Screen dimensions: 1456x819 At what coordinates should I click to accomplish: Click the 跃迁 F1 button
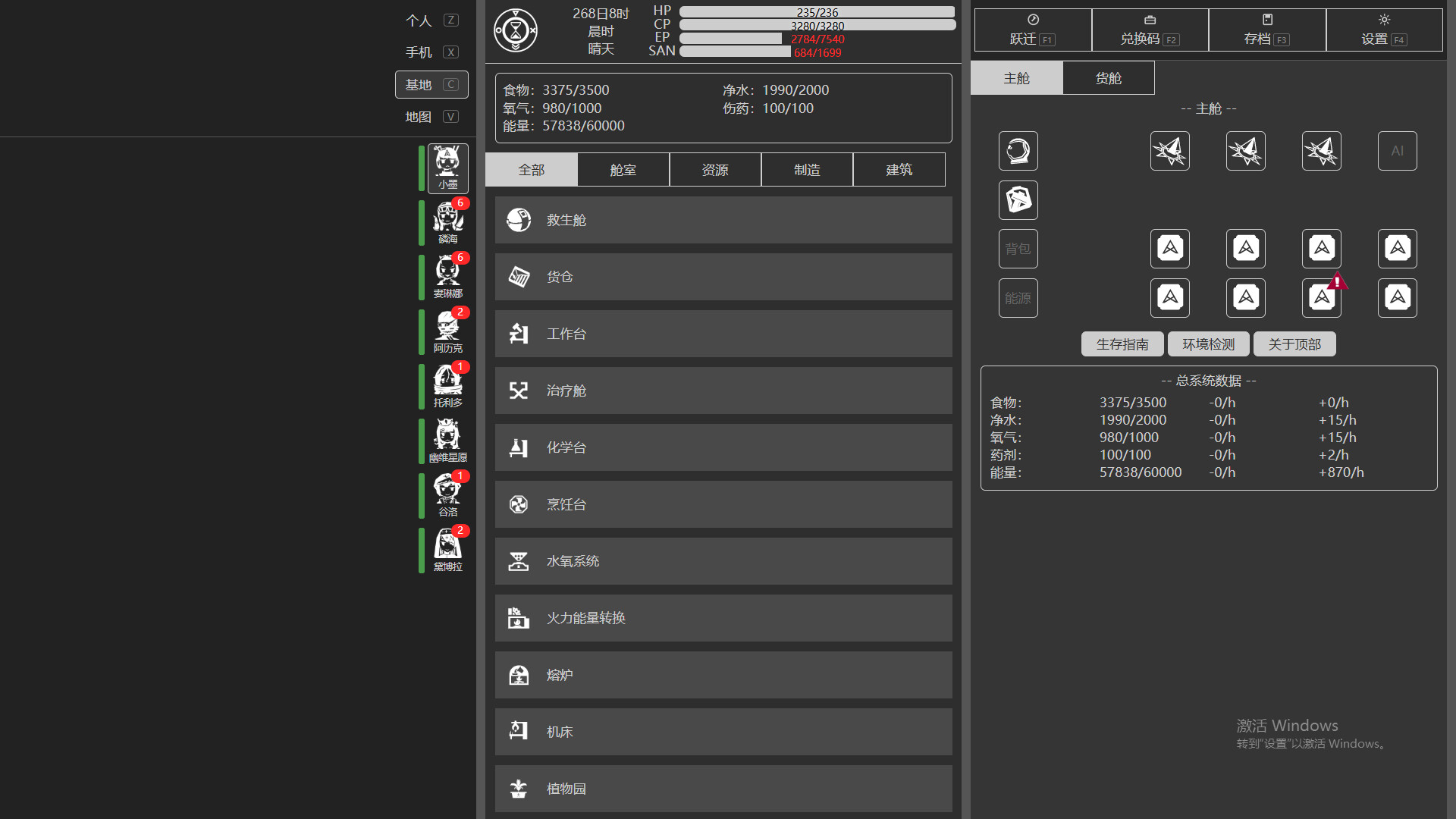point(1033,30)
